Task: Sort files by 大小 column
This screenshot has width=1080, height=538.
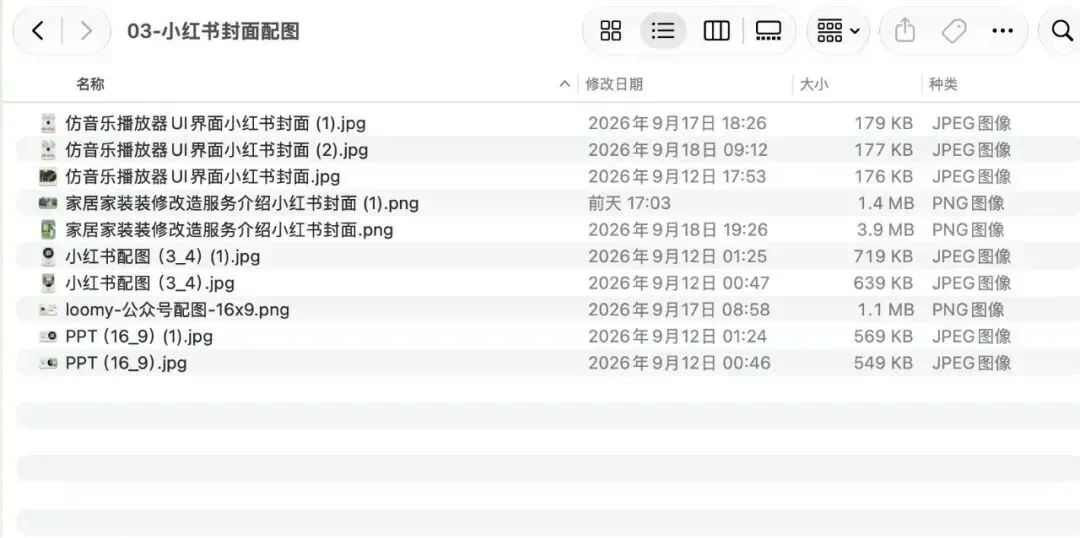Action: (814, 84)
